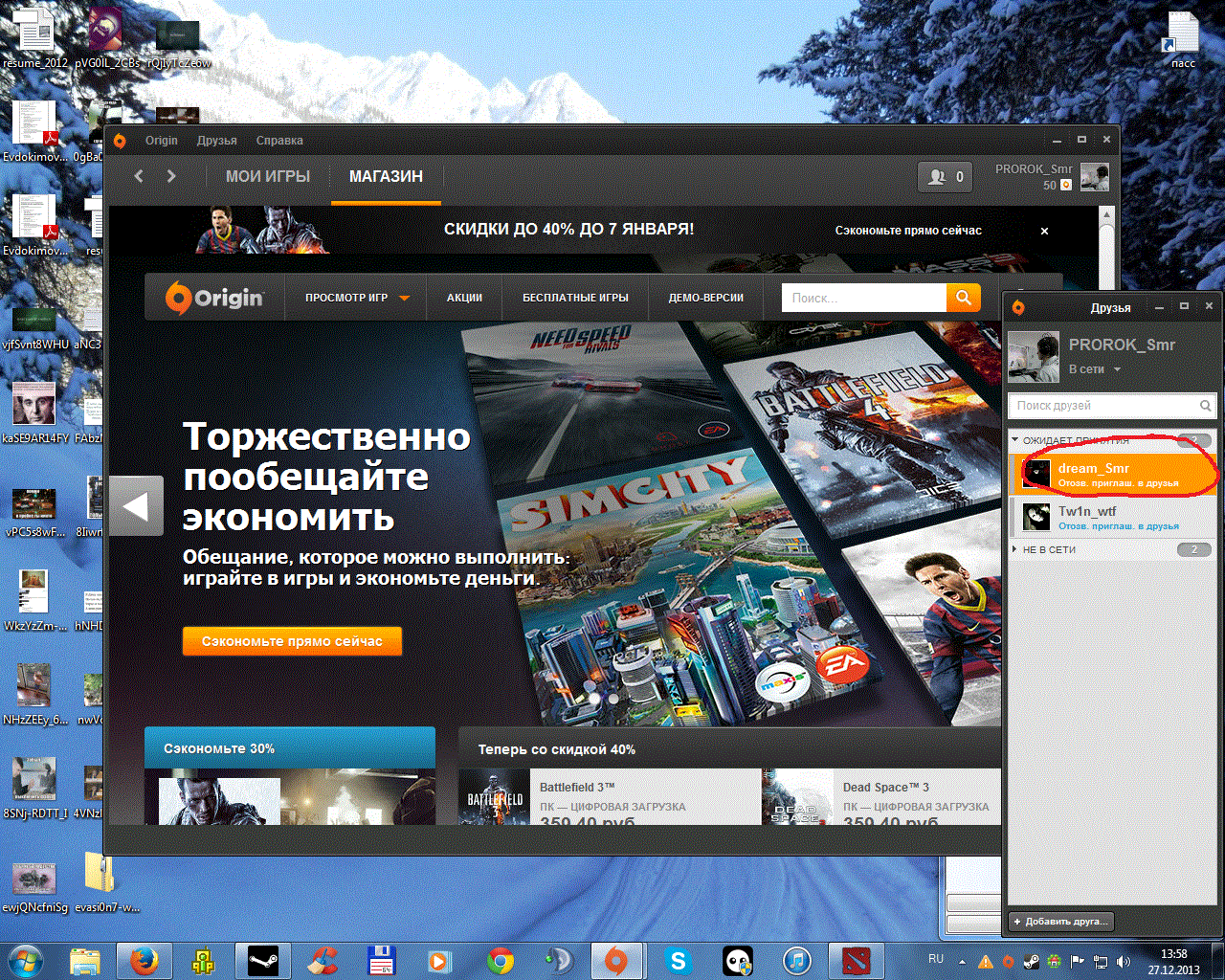Viewport: 1225px width, 980px height.
Task: Select the resume_2012 desktop file
Action: tap(35, 37)
